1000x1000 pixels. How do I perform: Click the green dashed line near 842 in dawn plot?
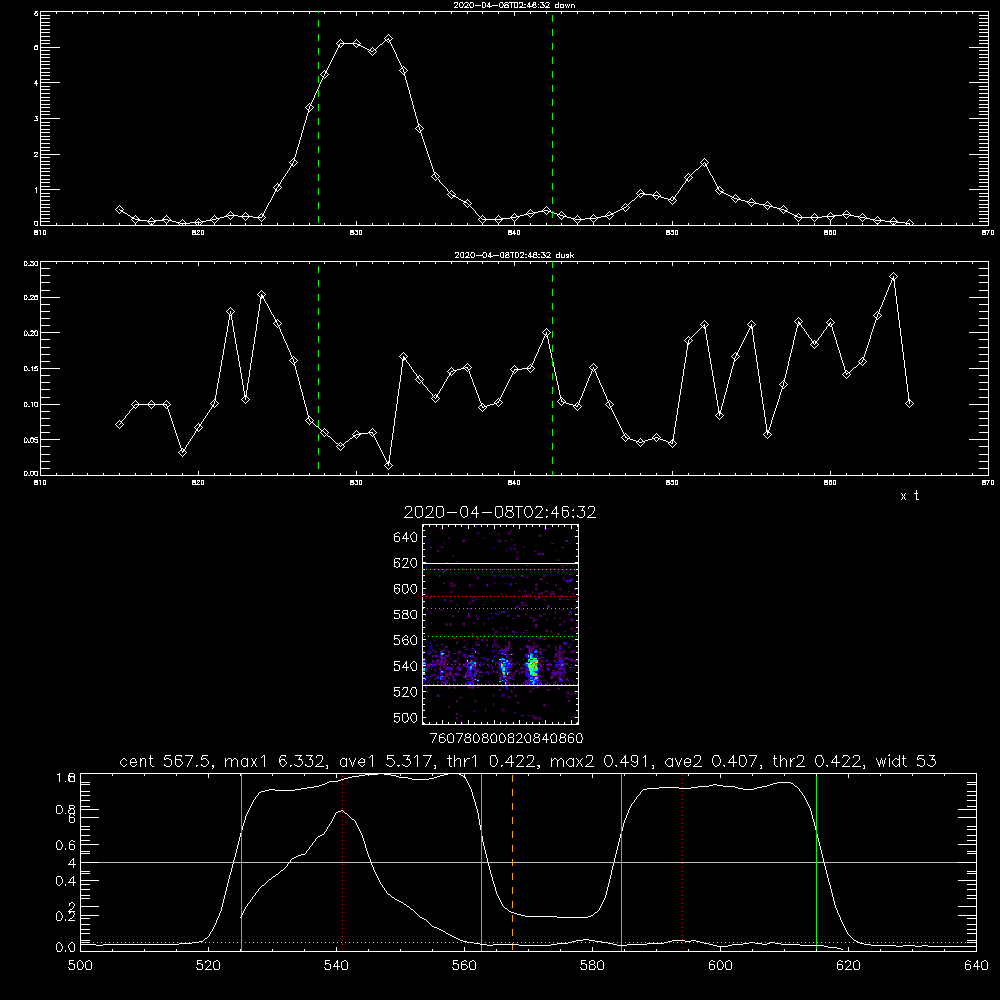[552, 118]
